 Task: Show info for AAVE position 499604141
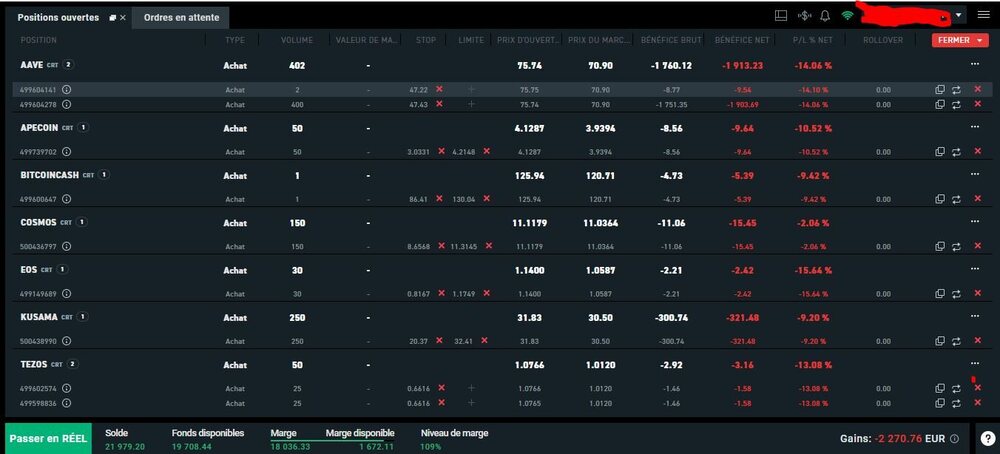pos(67,89)
